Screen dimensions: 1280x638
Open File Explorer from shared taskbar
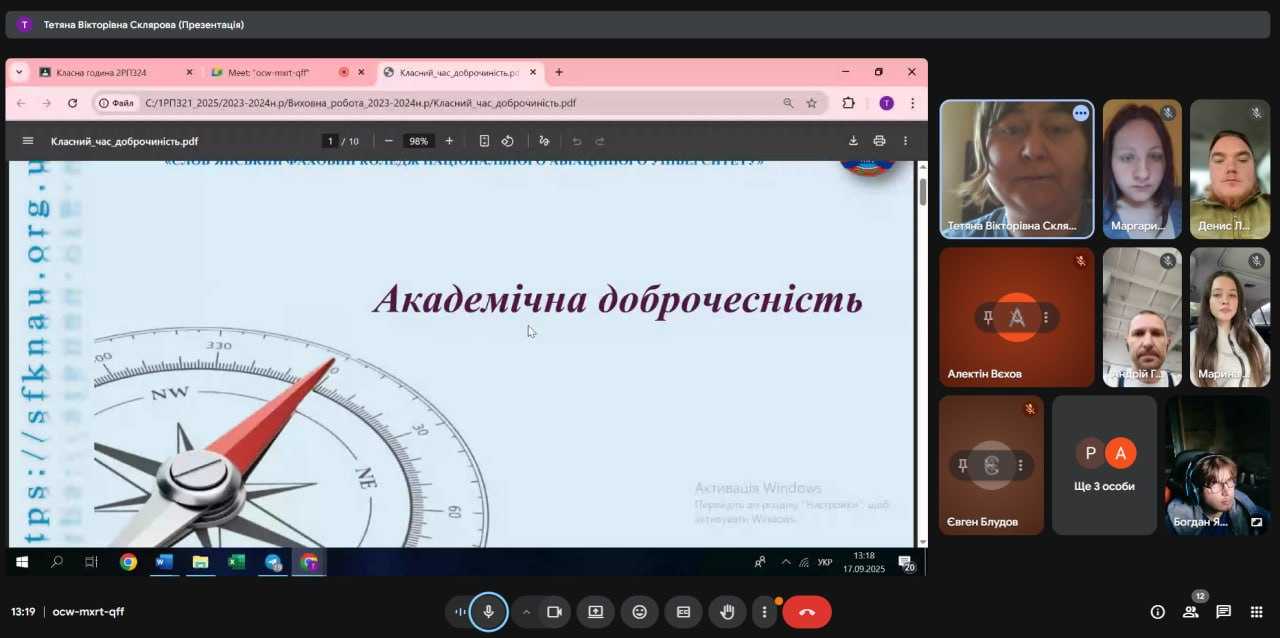200,562
